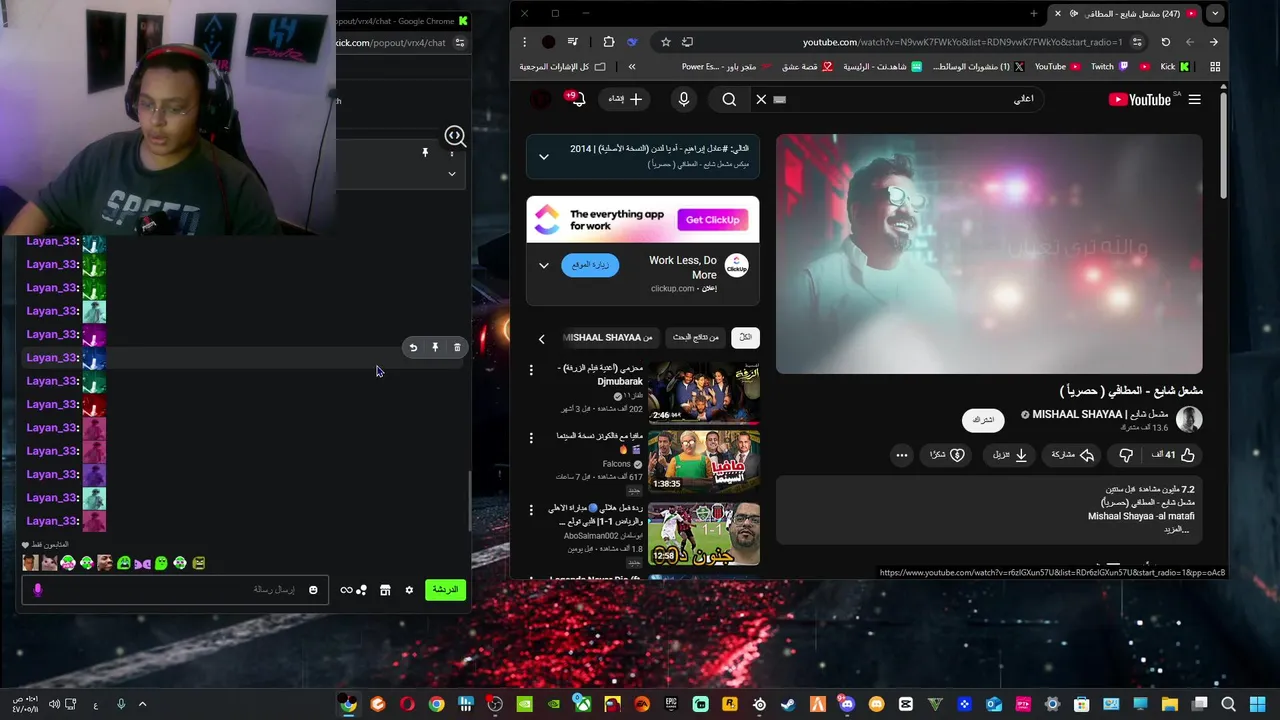Open Windows search from the taskbar
The width and height of the screenshot is (1280, 720).
tap(1229, 704)
